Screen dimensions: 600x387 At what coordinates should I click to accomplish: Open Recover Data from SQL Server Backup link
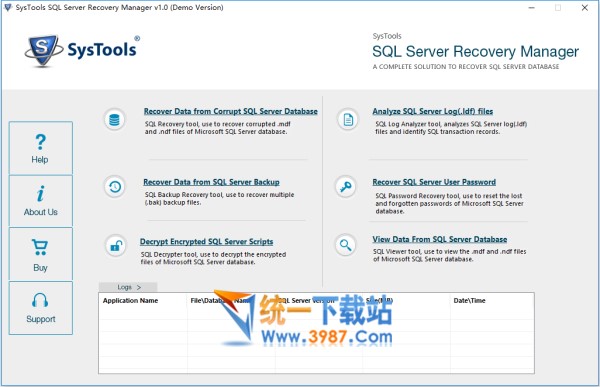[211, 182]
